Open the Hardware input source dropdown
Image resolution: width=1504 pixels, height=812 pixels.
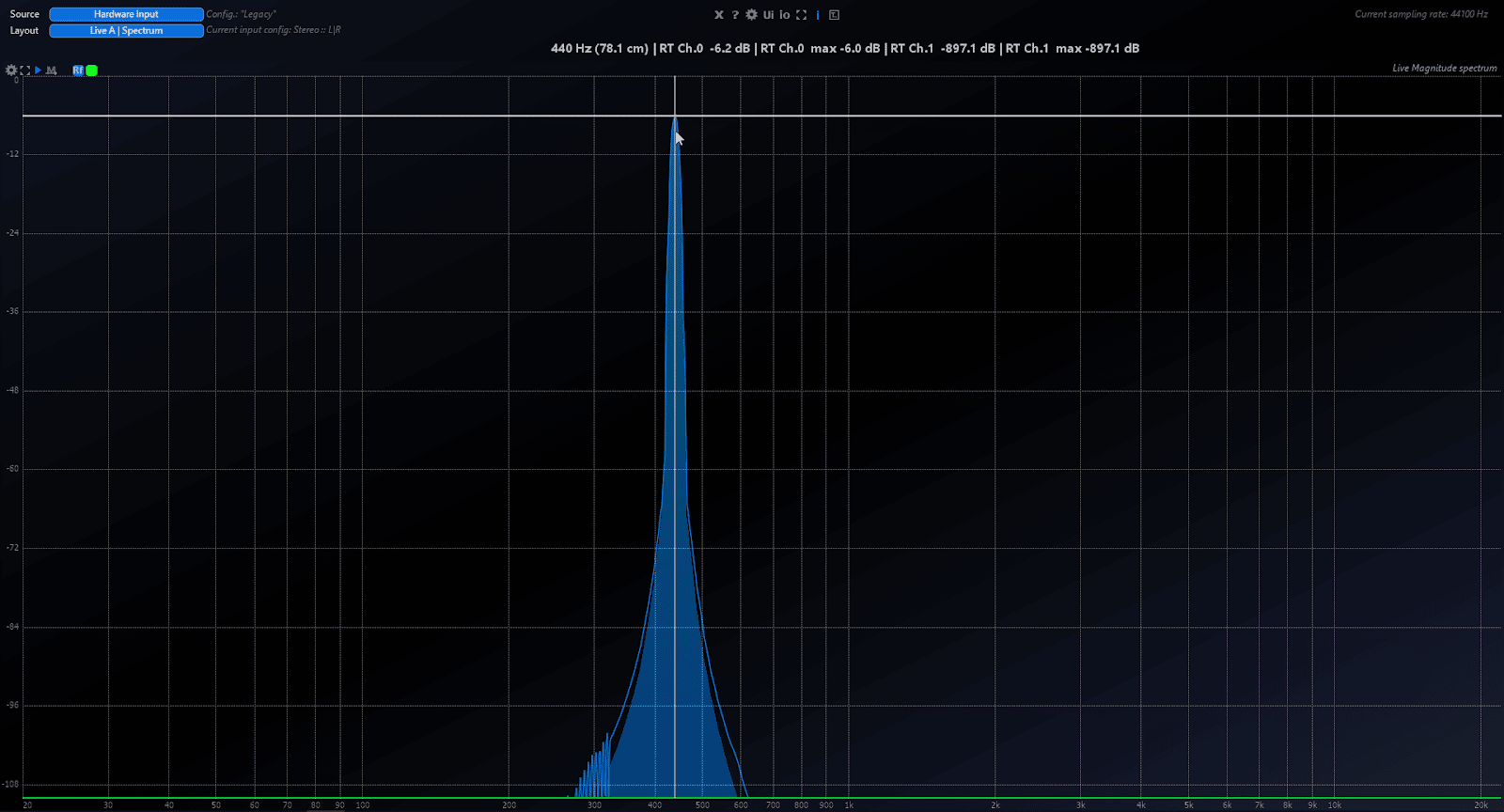click(x=126, y=14)
